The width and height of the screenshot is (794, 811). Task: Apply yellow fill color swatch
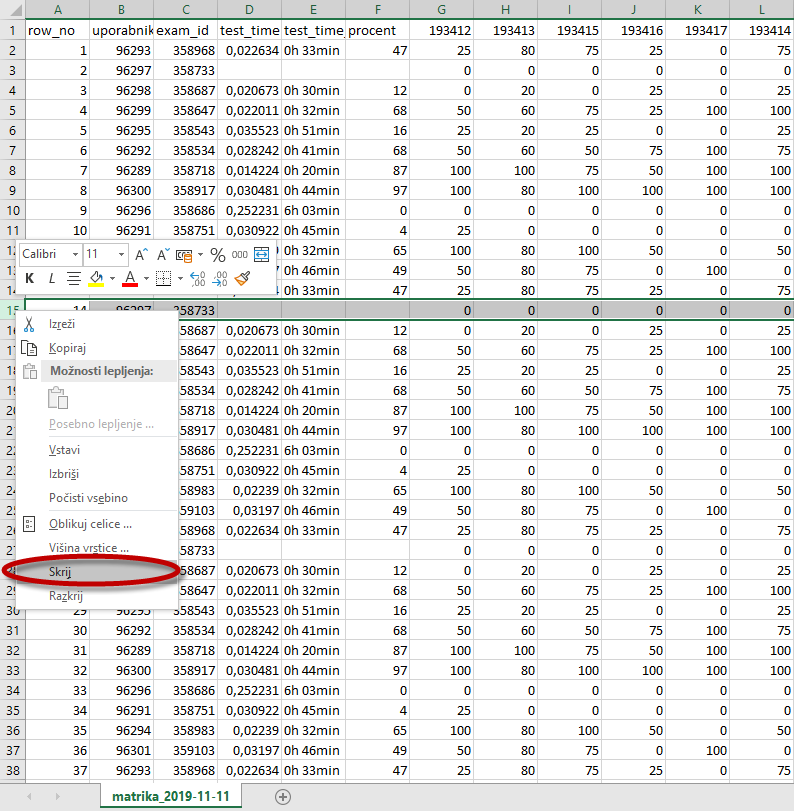[96, 279]
